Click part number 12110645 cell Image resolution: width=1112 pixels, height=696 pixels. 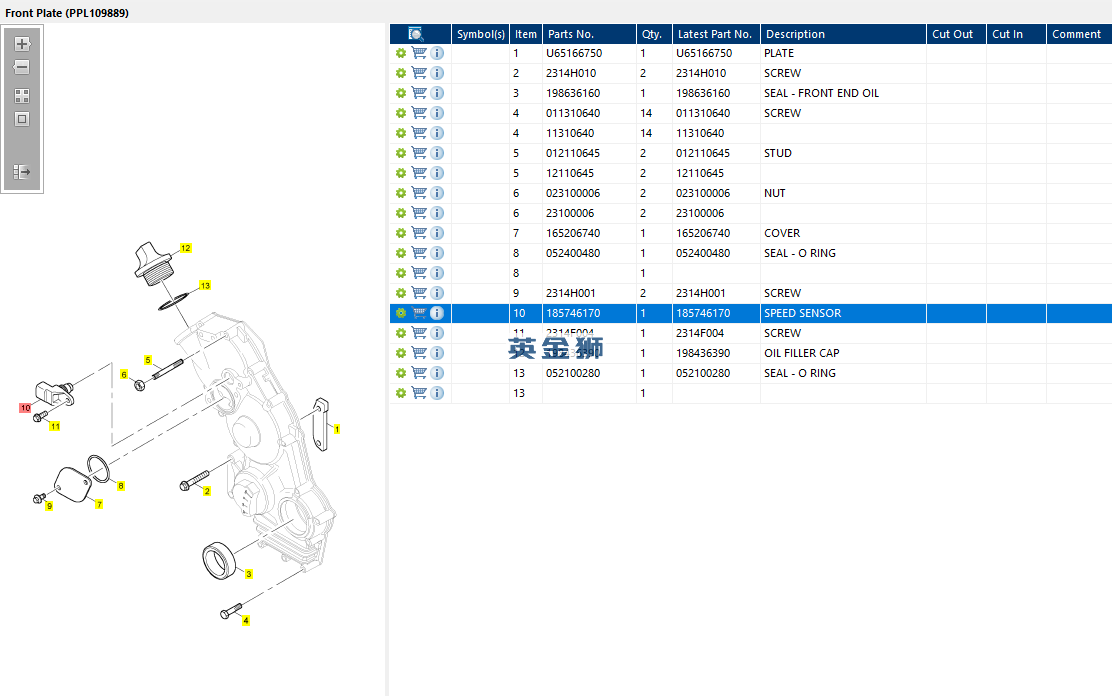click(589, 173)
